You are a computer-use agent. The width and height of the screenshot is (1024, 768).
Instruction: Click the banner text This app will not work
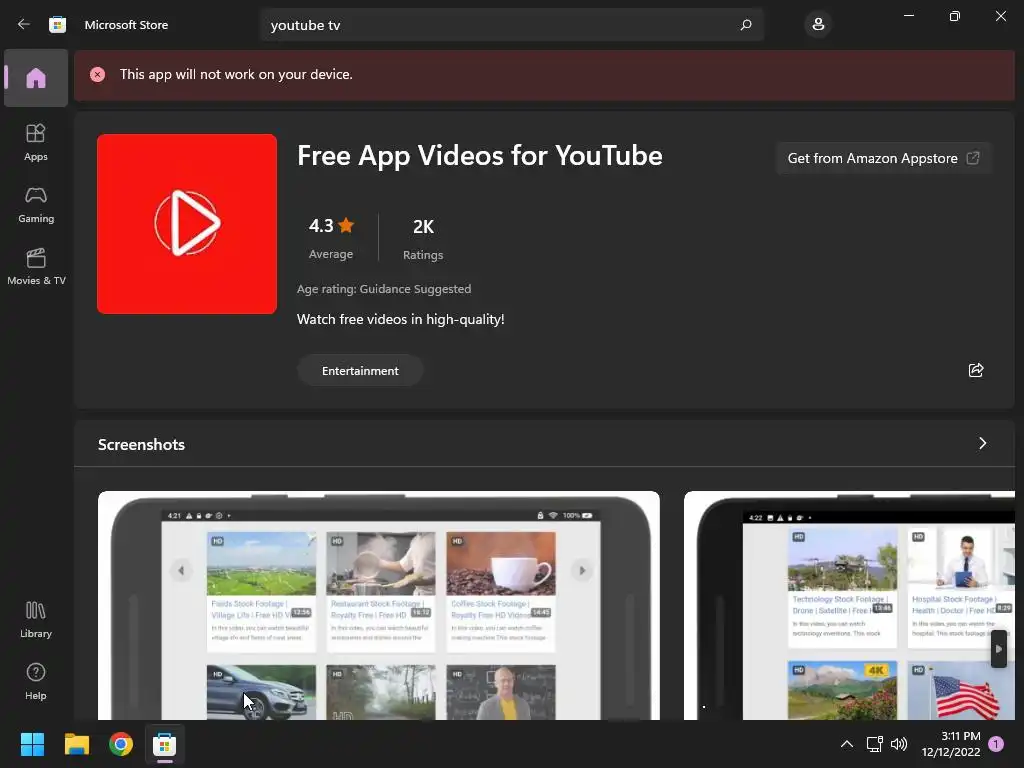pos(236,74)
